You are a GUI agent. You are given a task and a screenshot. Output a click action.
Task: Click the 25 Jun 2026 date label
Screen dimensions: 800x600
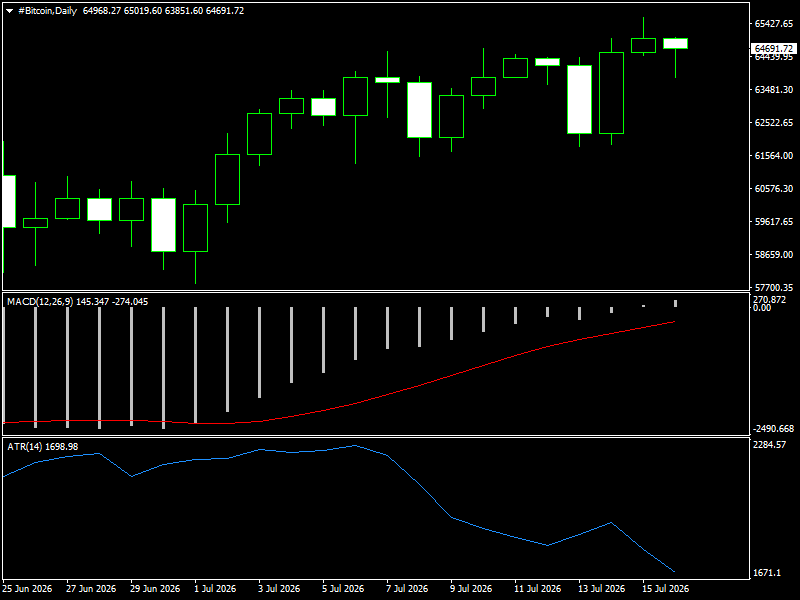(x=28, y=588)
